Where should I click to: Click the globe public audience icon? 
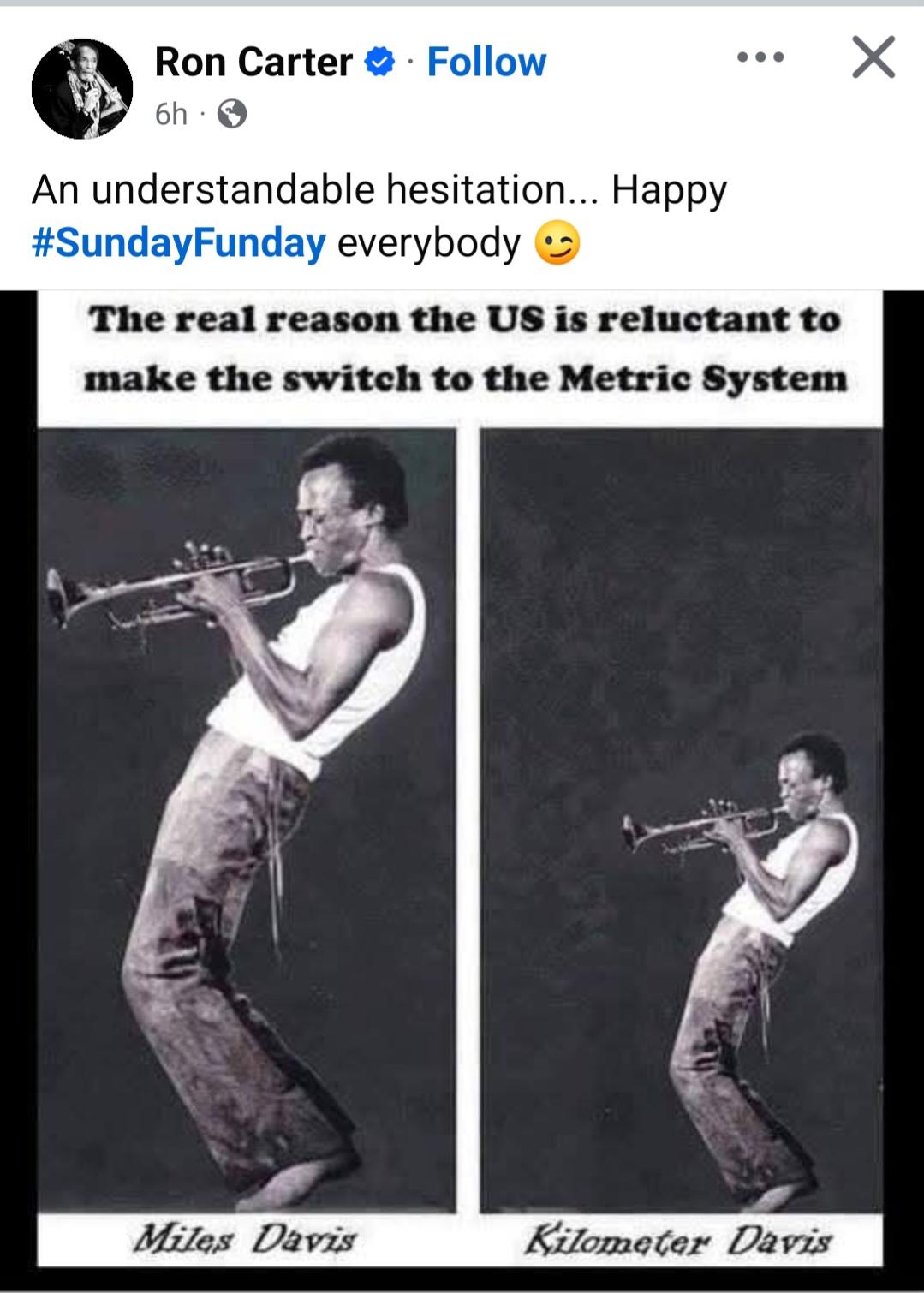coord(231,113)
